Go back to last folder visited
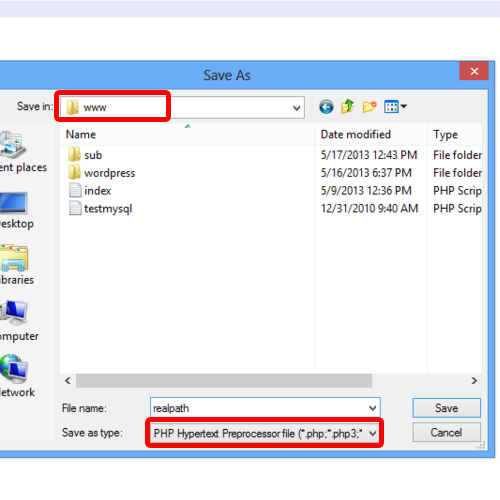500x500 pixels. [x=326, y=107]
